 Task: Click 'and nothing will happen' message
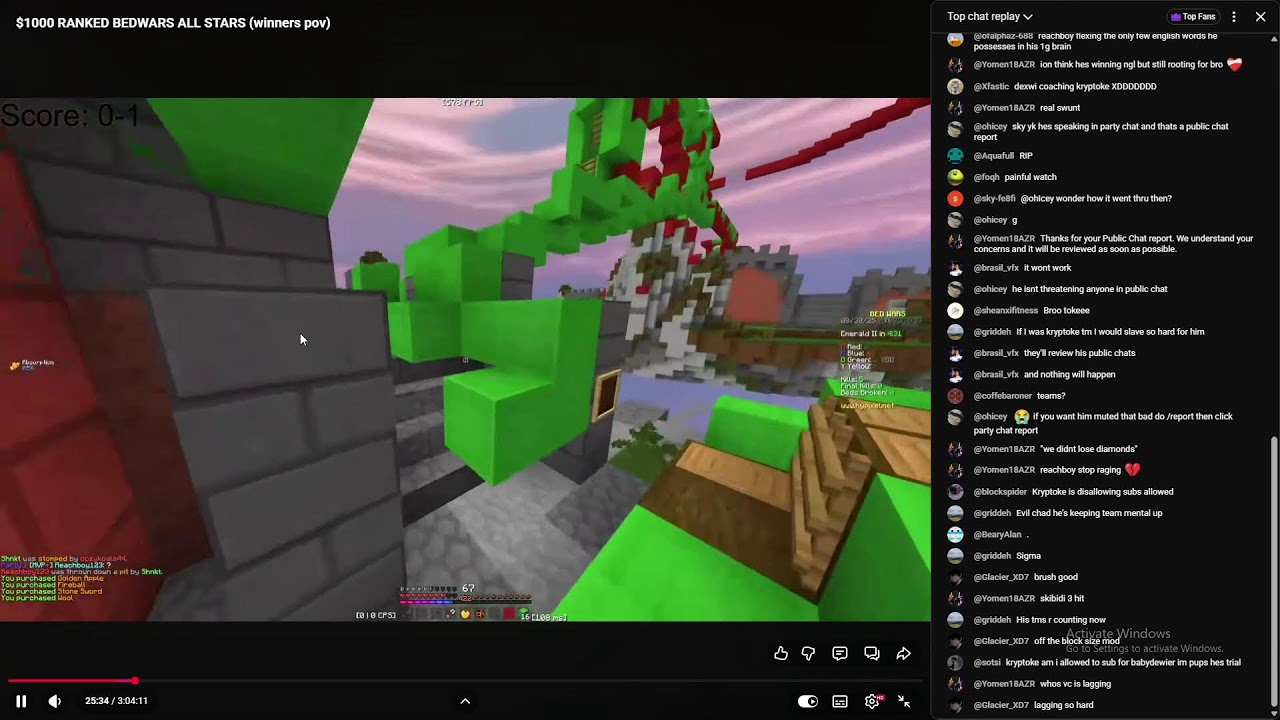(x=1069, y=375)
